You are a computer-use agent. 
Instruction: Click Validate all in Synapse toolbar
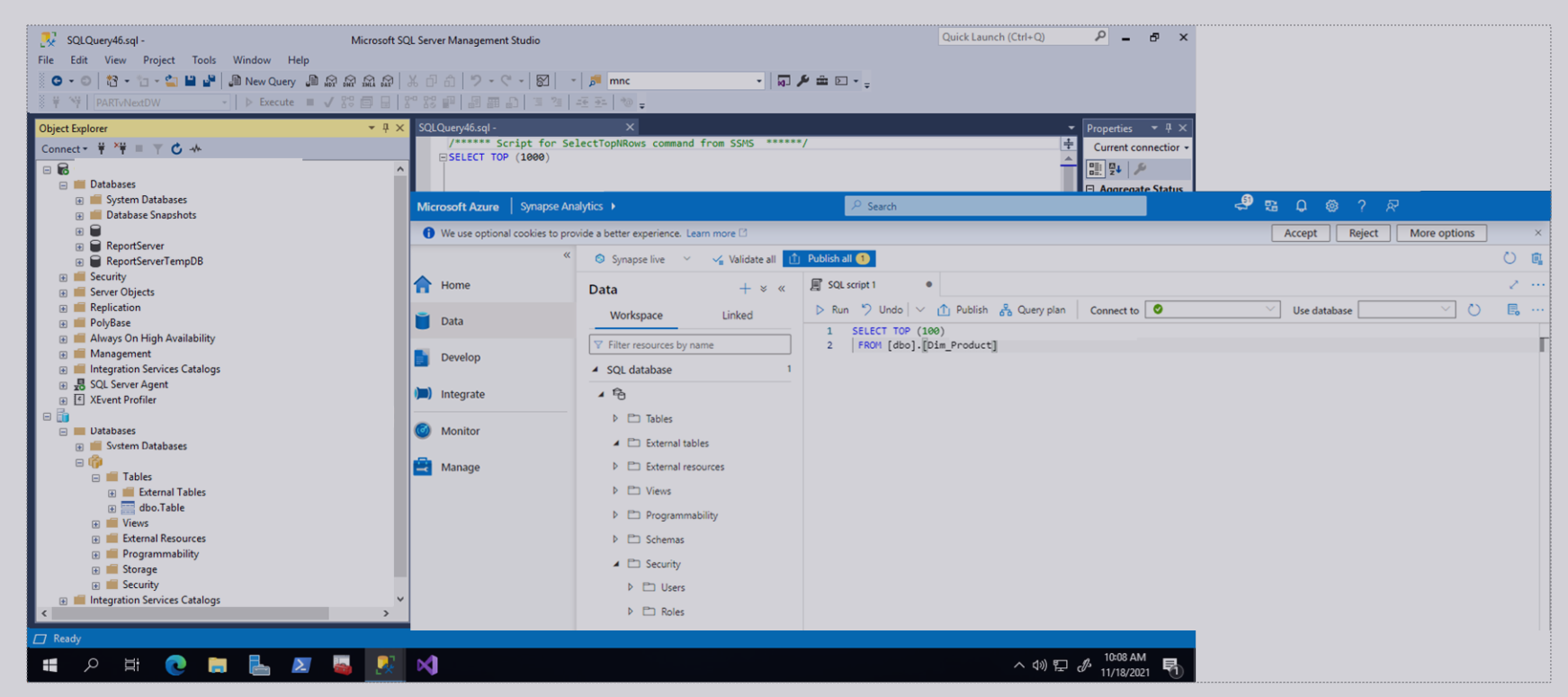pyautogui.click(x=744, y=259)
